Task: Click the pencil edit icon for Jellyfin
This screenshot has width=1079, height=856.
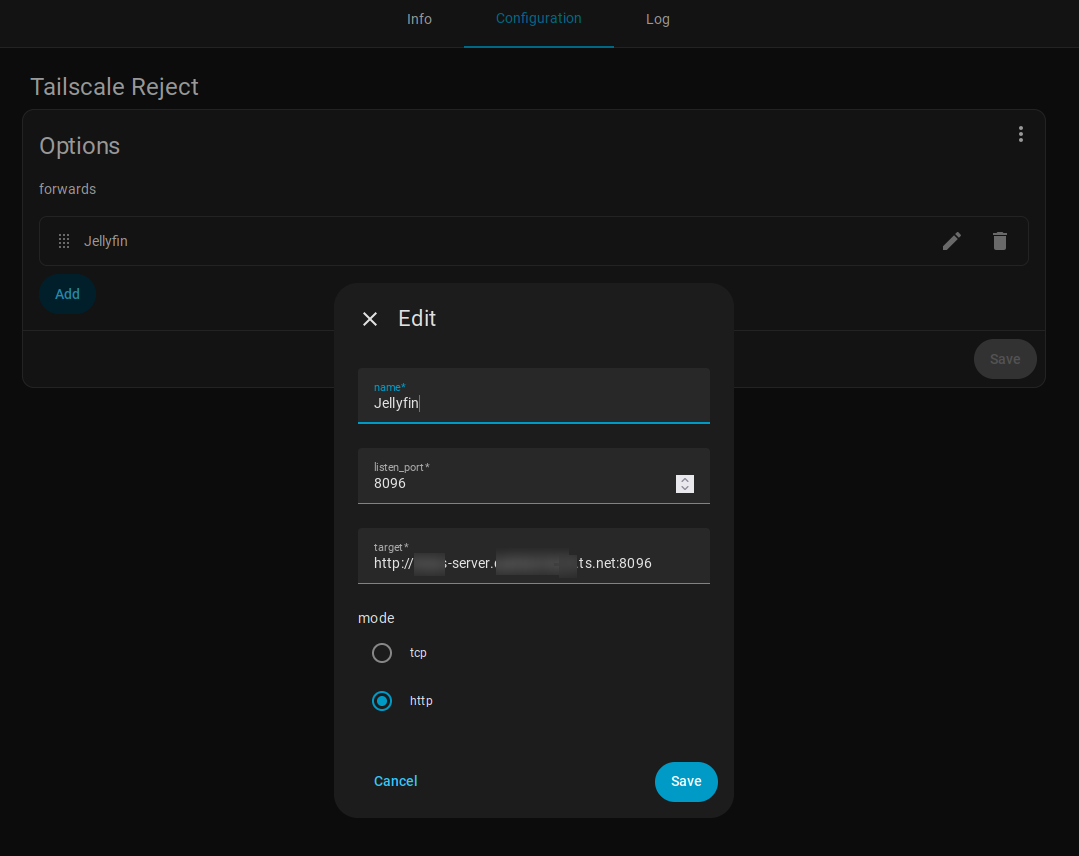Action: 952,241
